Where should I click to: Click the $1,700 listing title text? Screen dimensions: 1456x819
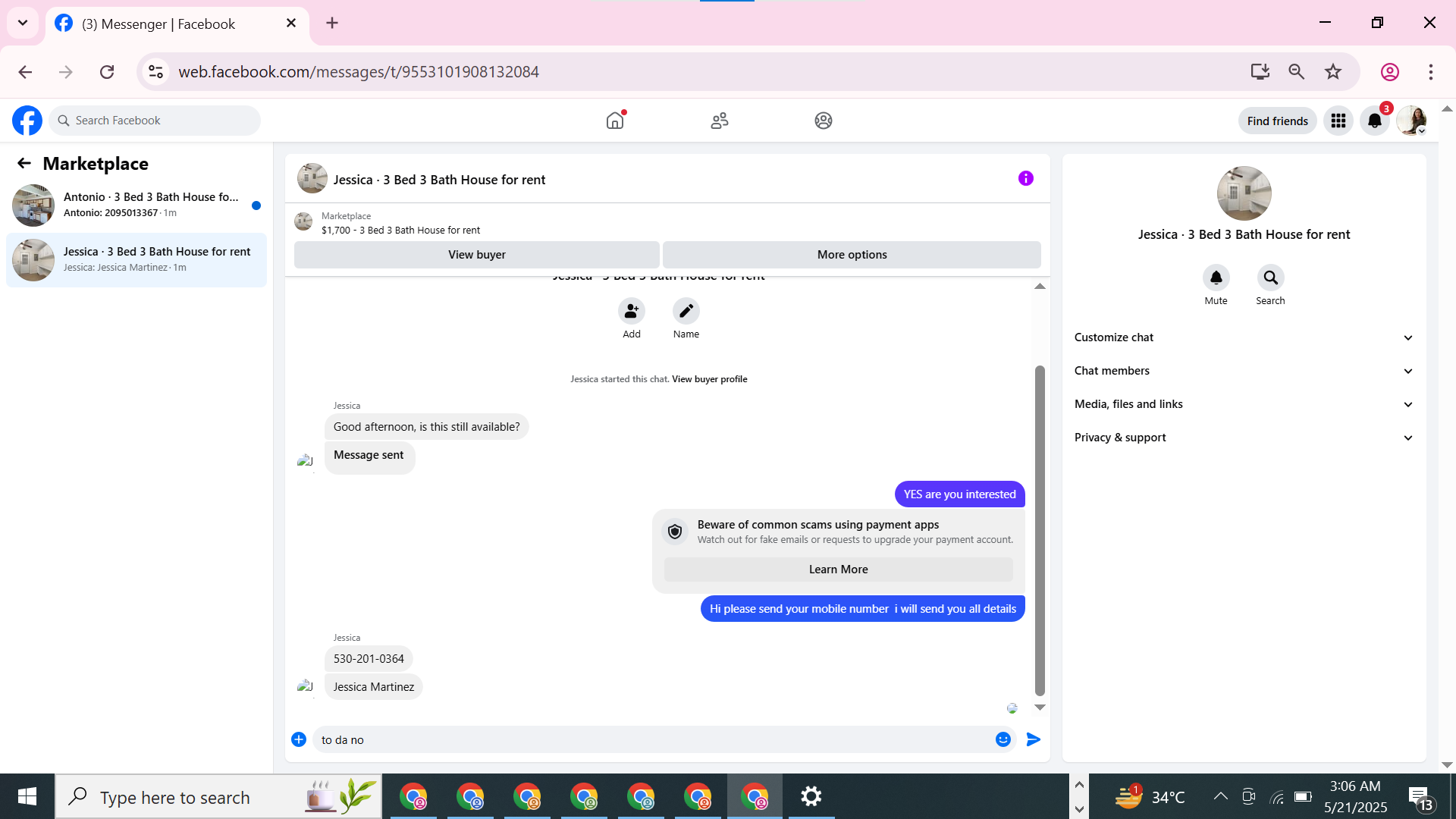coord(400,231)
